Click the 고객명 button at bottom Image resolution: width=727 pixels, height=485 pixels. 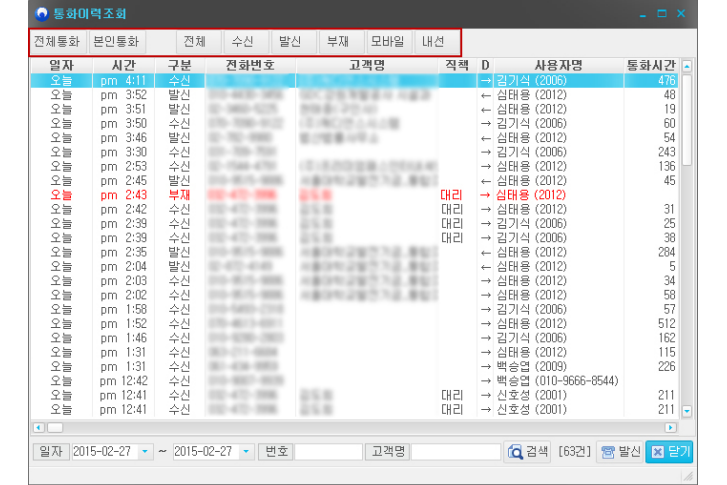[388, 451]
